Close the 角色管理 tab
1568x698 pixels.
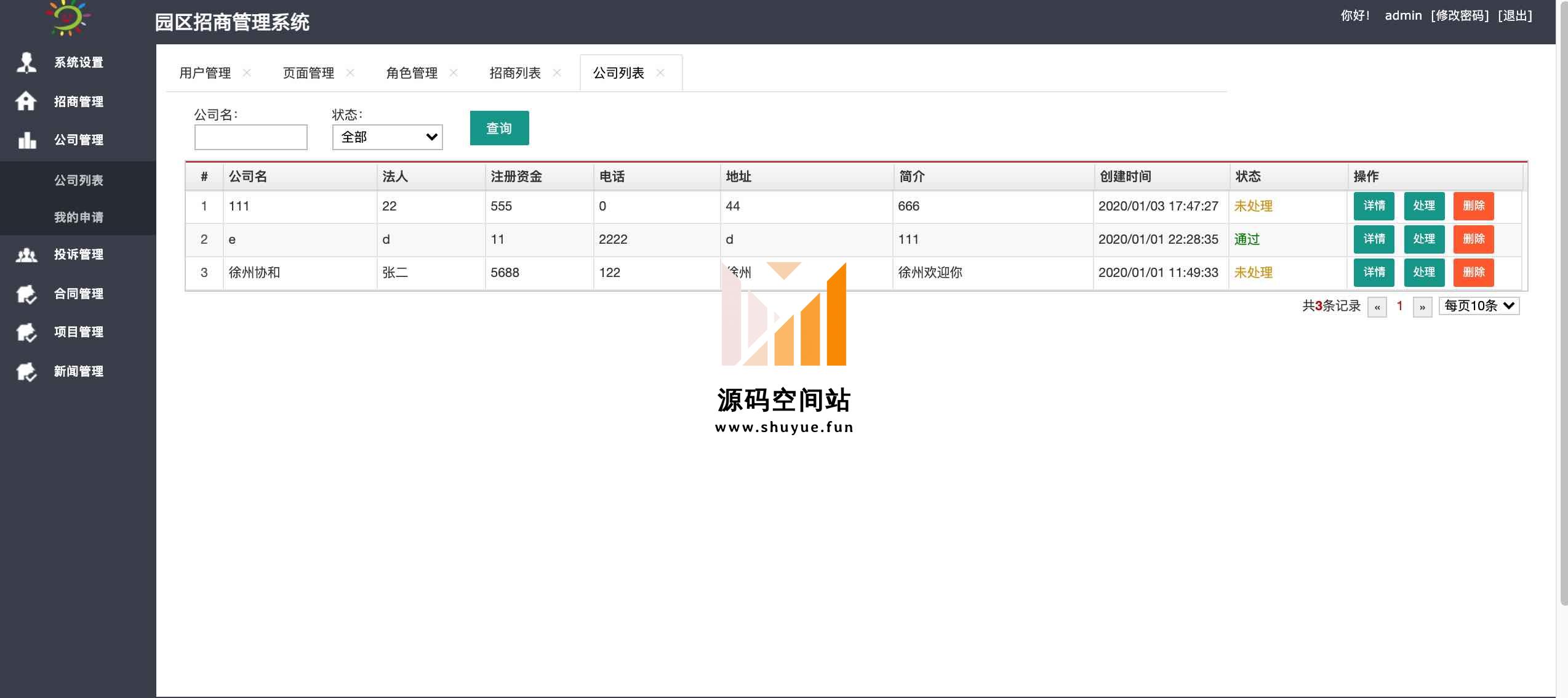[x=454, y=73]
